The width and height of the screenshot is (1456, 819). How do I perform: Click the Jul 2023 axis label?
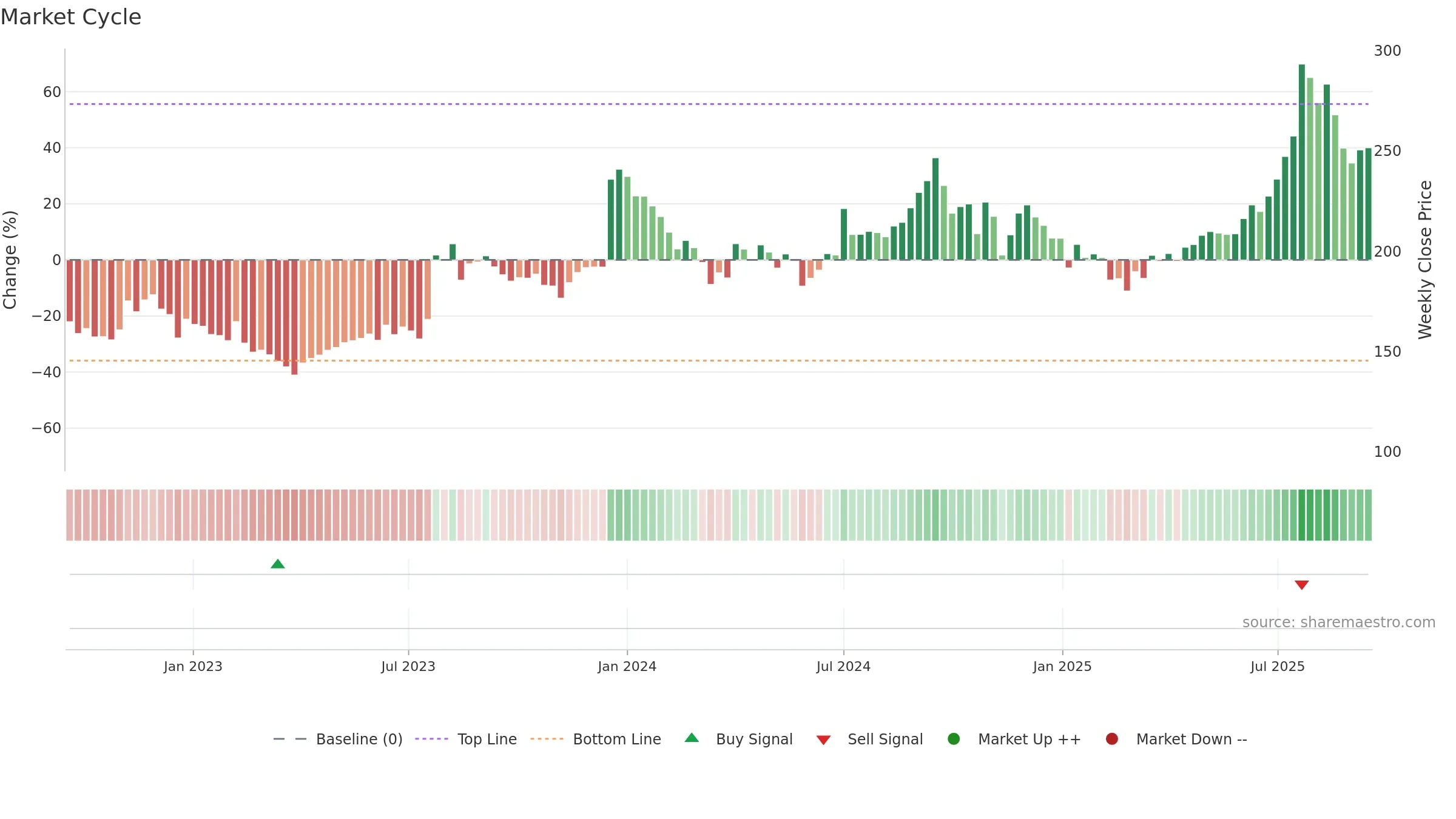408,667
